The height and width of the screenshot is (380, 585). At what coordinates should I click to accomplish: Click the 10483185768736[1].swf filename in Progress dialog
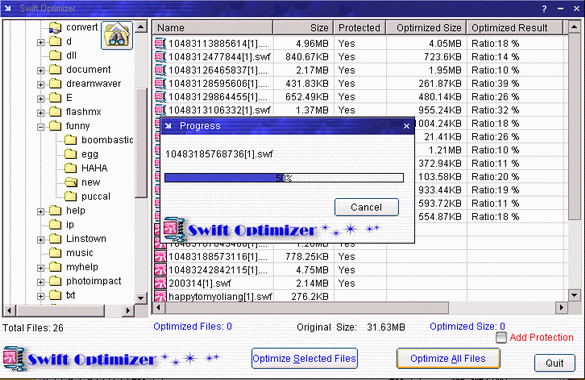coord(219,154)
